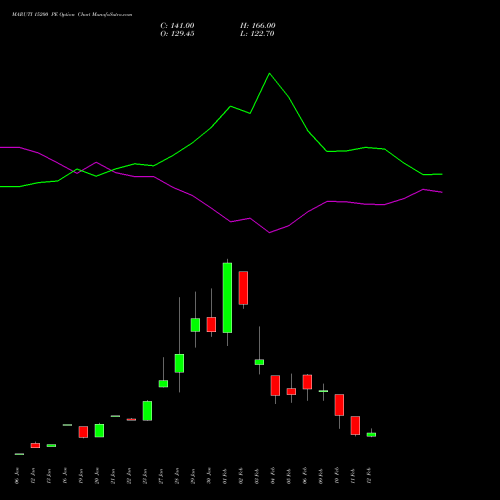Click the red candle above 02 Feb
Viewport: 500px width, 500px height.
[x=243, y=288]
